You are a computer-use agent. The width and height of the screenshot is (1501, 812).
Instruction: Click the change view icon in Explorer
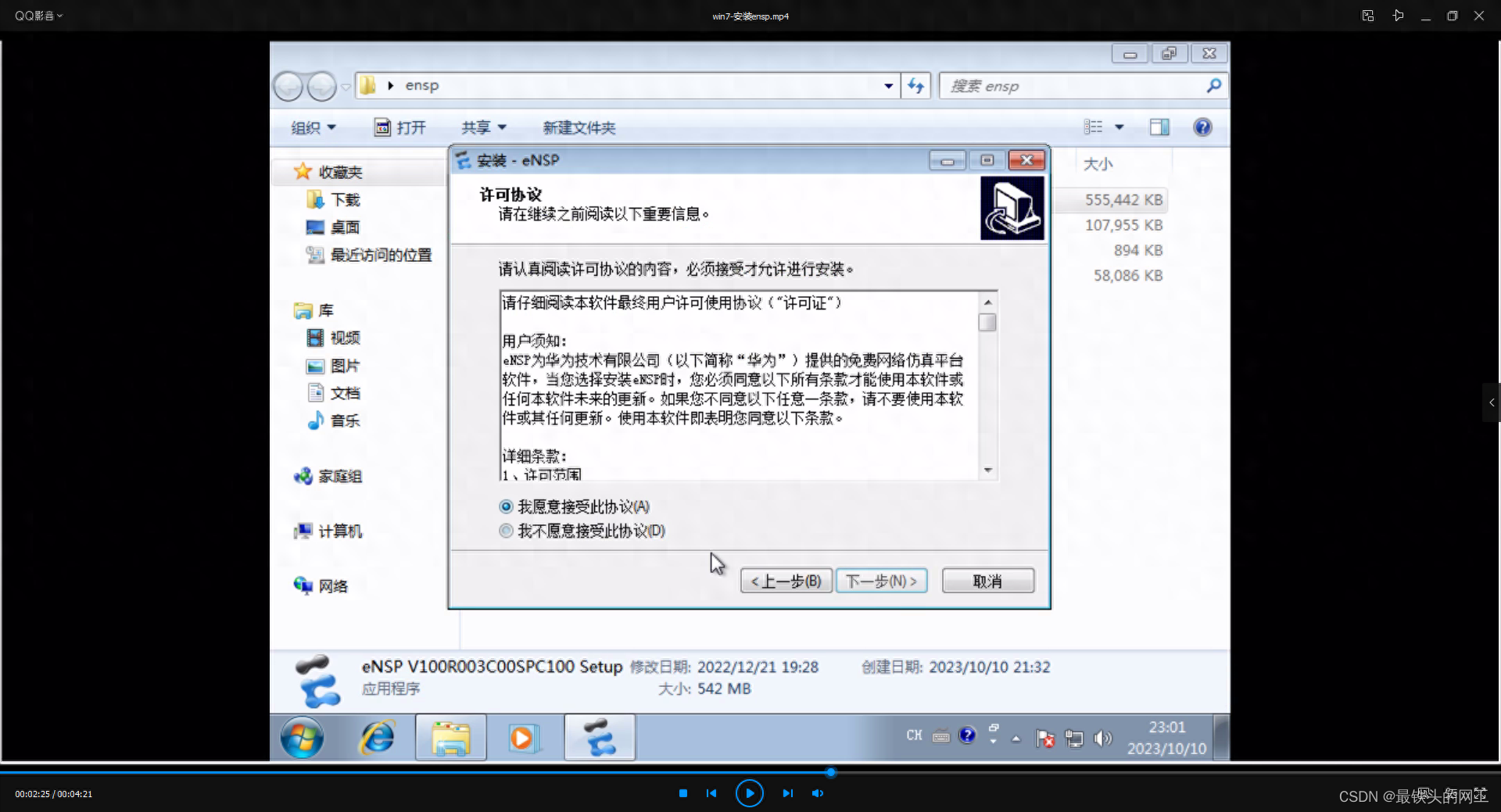[x=1093, y=127]
